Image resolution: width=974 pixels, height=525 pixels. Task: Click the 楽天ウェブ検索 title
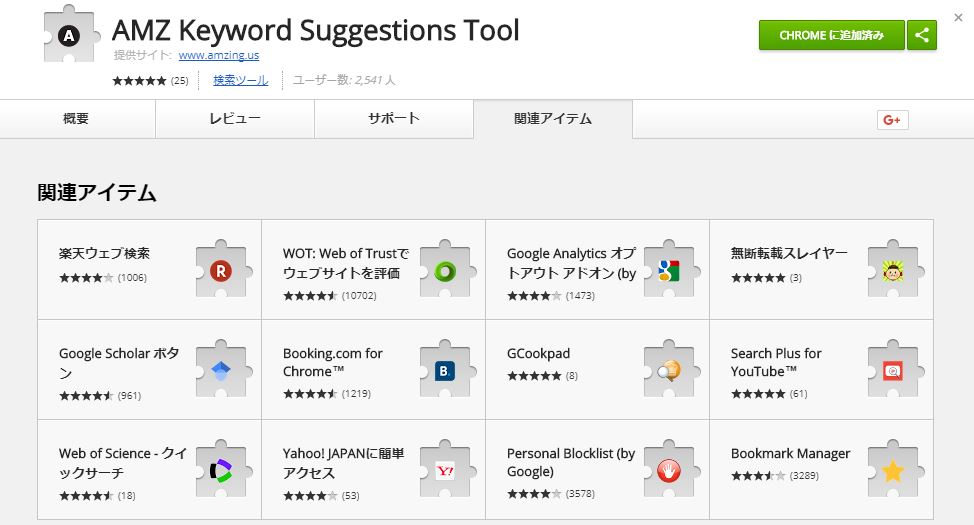(x=104, y=253)
